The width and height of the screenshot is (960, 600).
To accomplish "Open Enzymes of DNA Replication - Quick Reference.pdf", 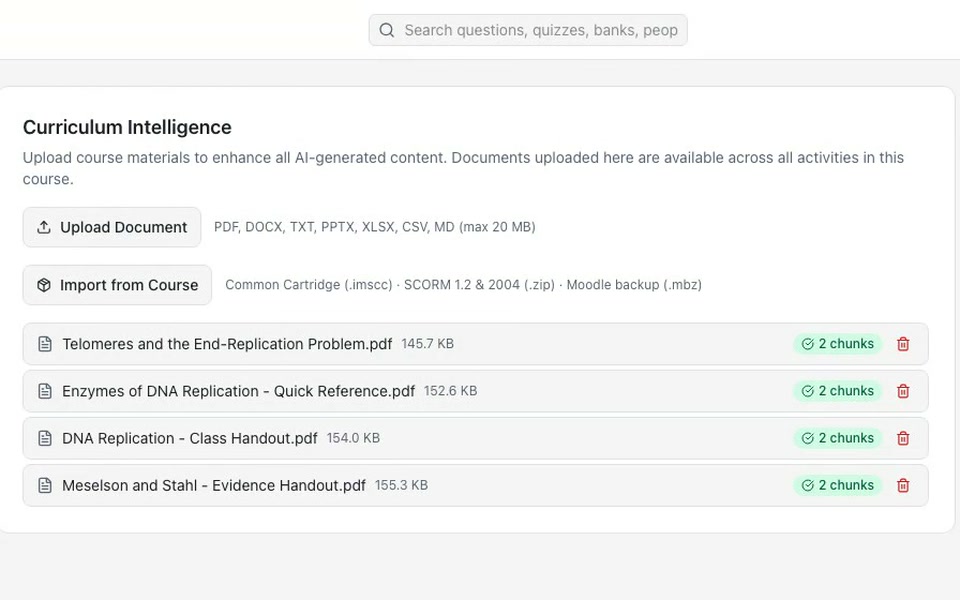I will (239, 391).
